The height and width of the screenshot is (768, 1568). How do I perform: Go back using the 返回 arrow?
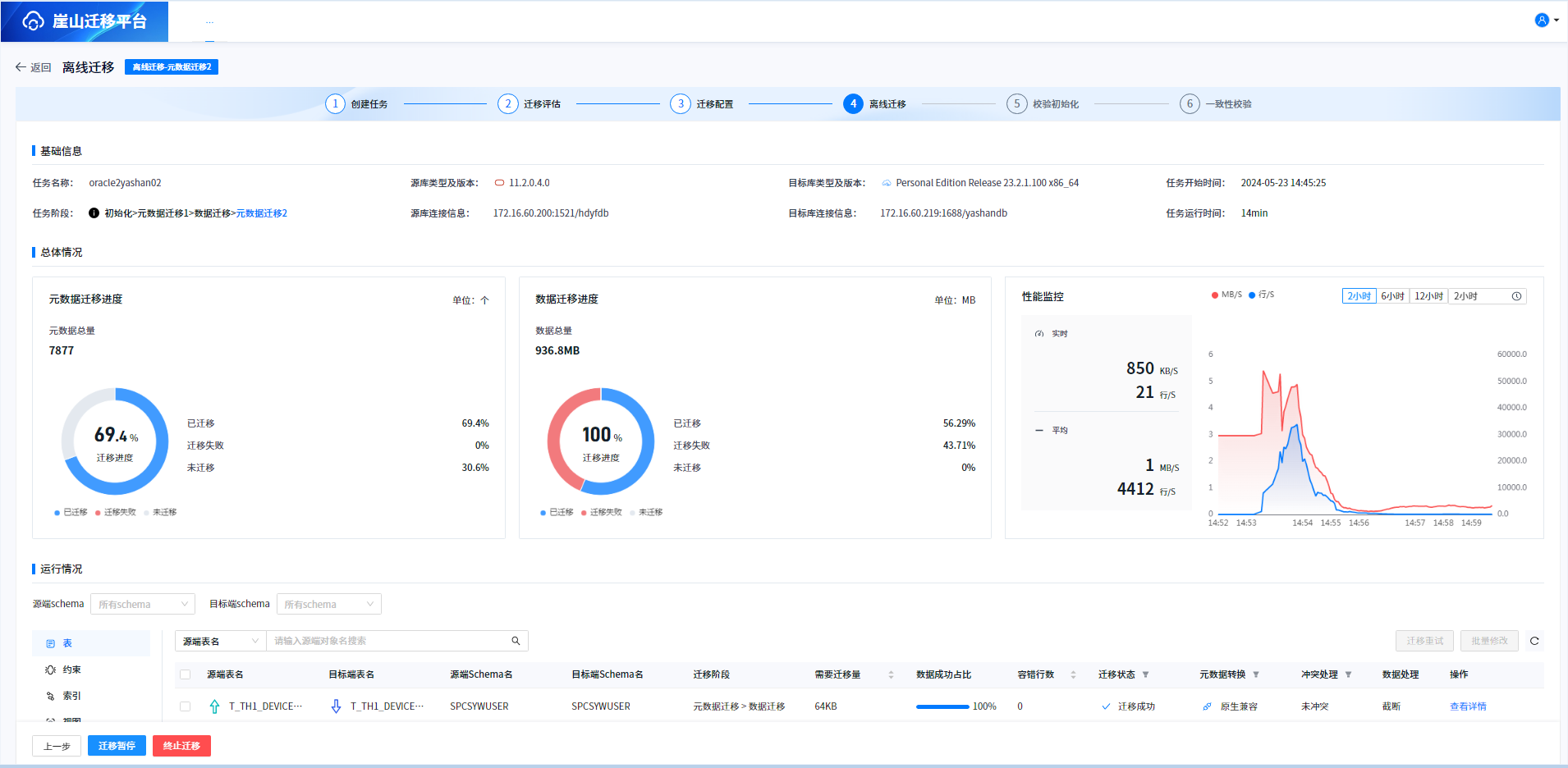(x=21, y=67)
